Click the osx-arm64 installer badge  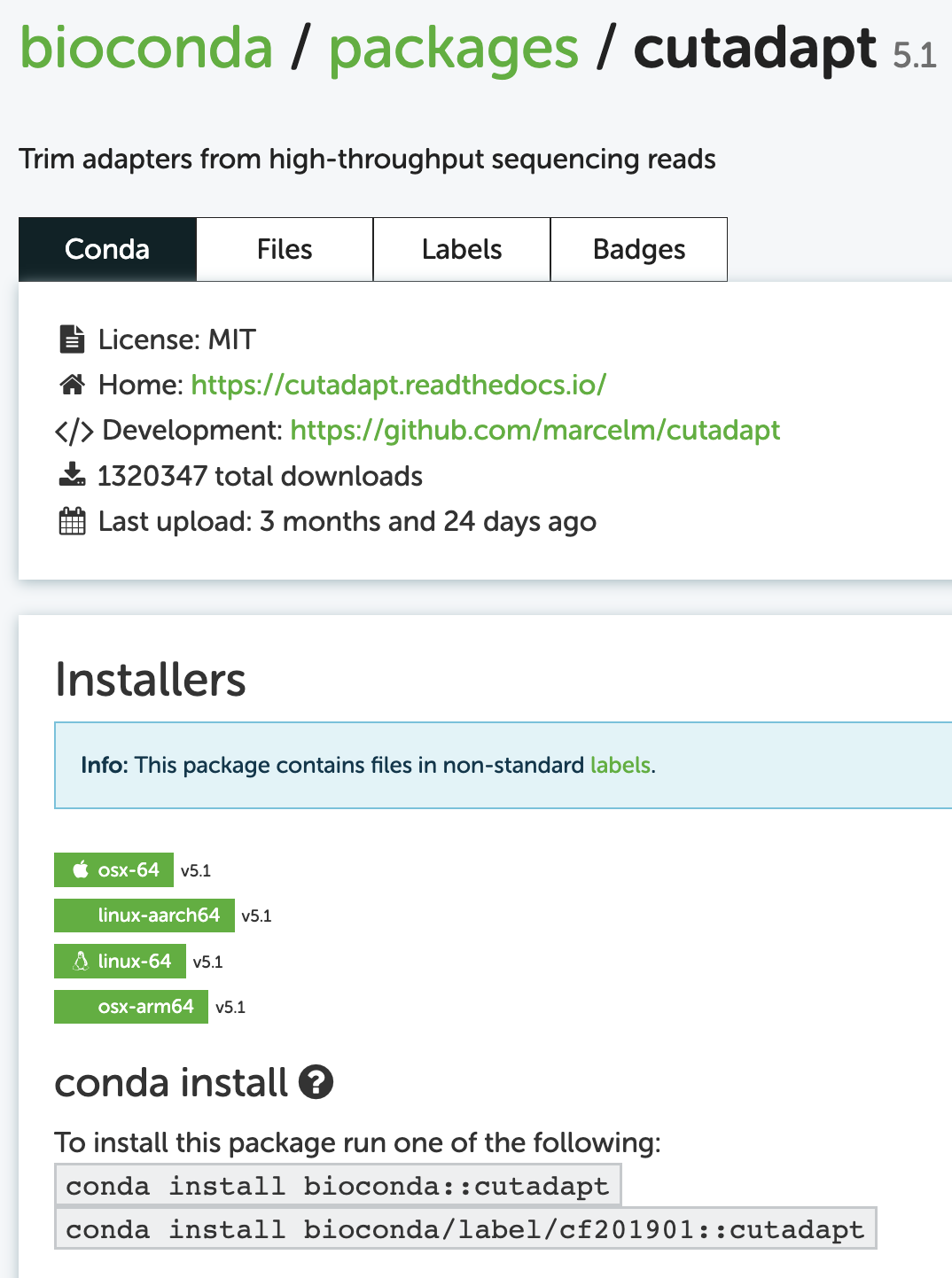point(131,1007)
